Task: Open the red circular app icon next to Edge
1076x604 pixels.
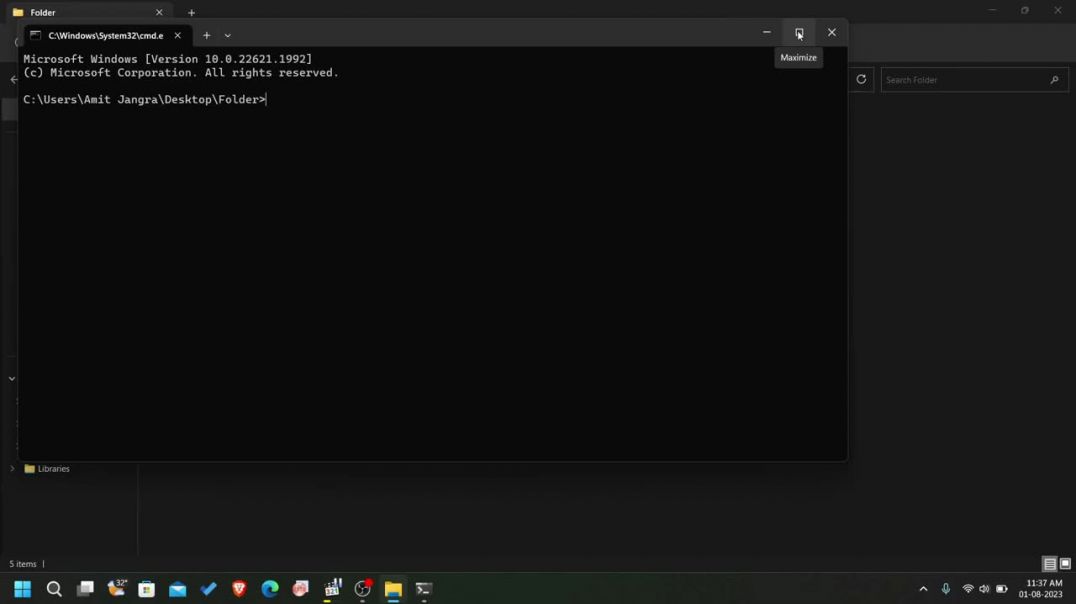Action: pyautogui.click(x=301, y=589)
